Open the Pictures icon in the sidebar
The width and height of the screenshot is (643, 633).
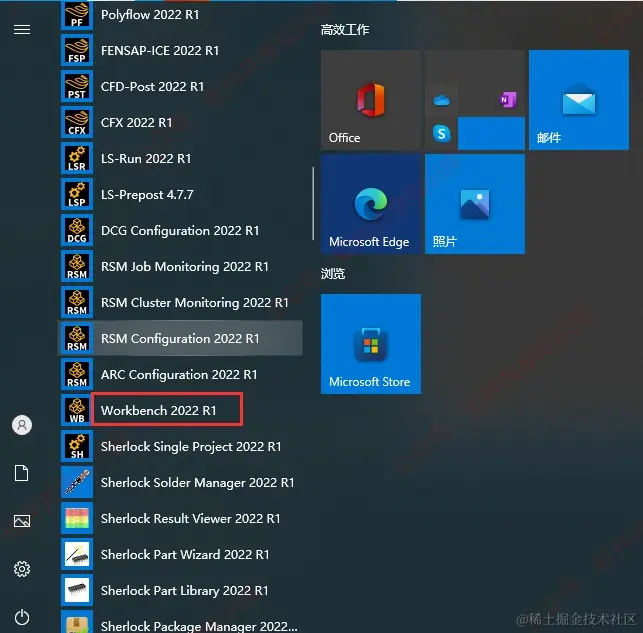tap(22, 521)
